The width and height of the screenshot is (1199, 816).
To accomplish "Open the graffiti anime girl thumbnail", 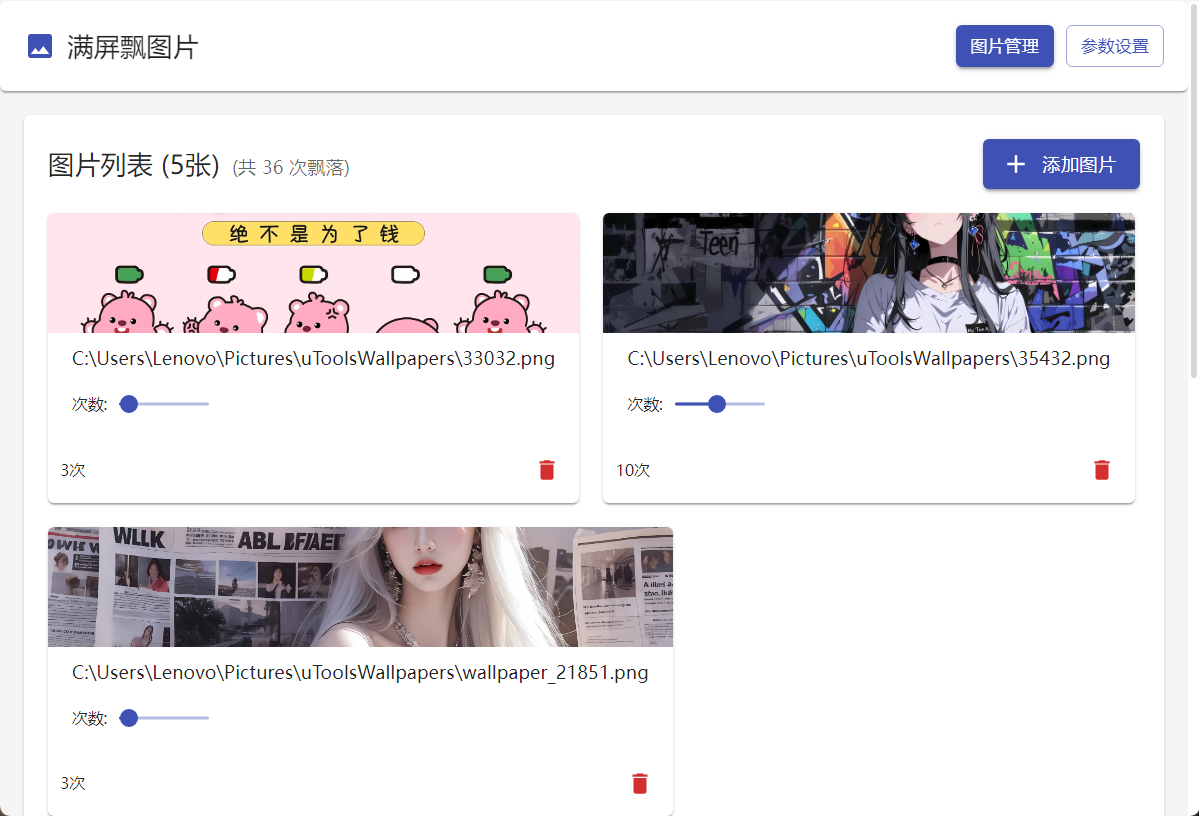I will pos(868,273).
